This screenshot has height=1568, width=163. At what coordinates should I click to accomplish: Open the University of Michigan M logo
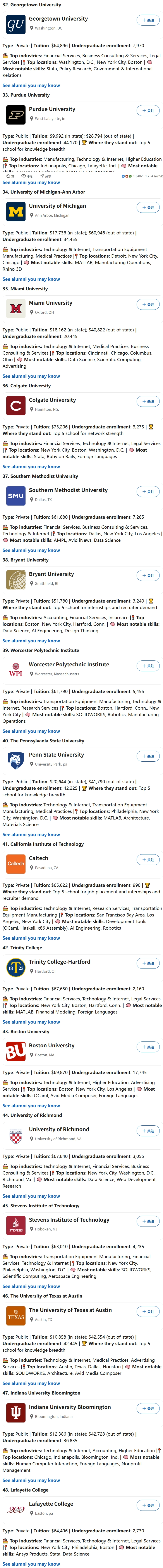click(16, 211)
